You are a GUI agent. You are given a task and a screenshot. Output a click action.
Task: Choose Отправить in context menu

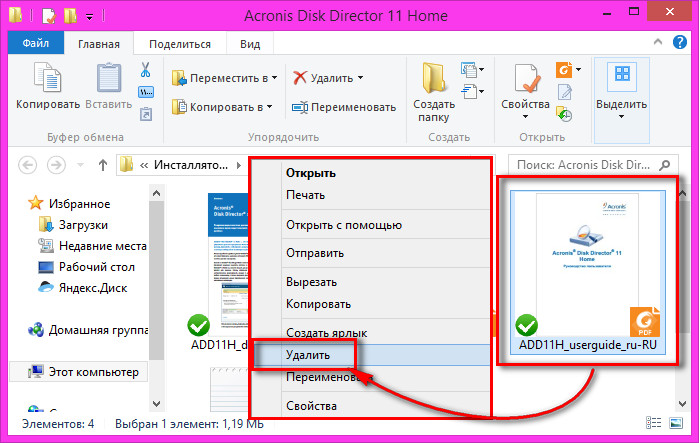(x=315, y=253)
